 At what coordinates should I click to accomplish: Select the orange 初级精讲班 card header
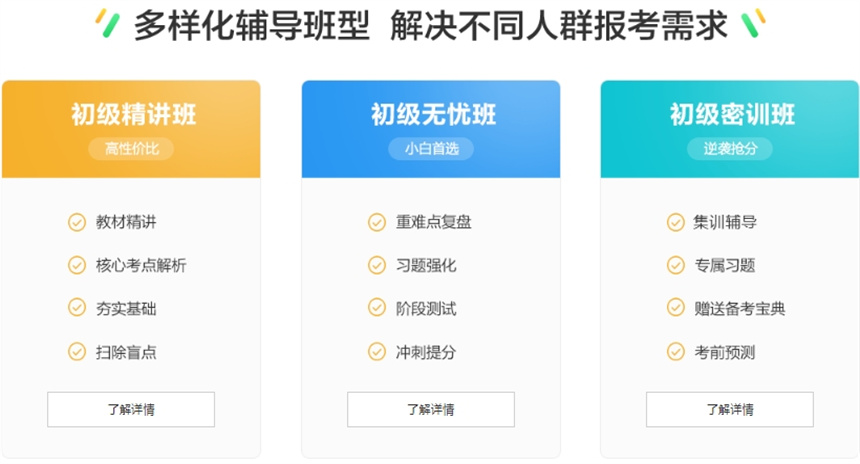tap(131, 129)
